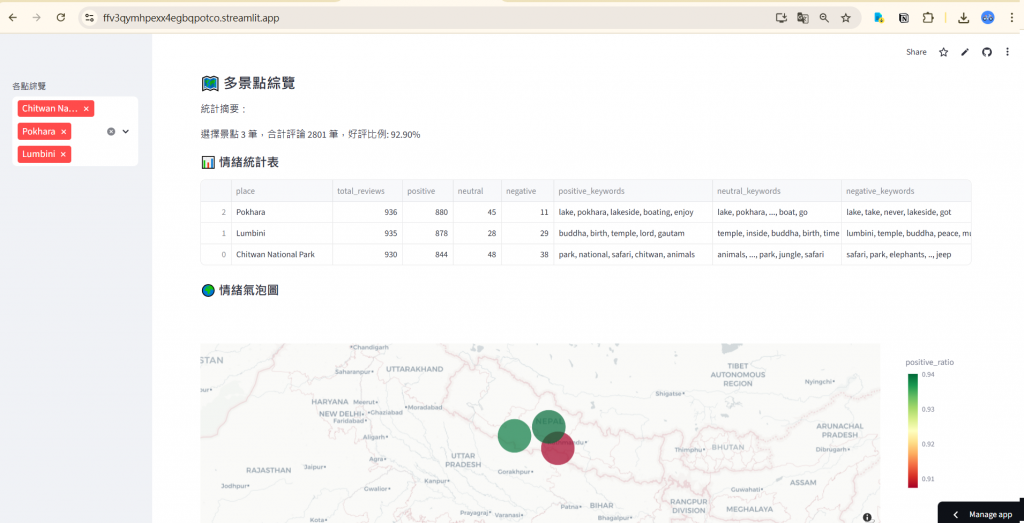Click the 情緒氣泡圖 heading
Screen dimensions: 1024x523
coord(249,290)
